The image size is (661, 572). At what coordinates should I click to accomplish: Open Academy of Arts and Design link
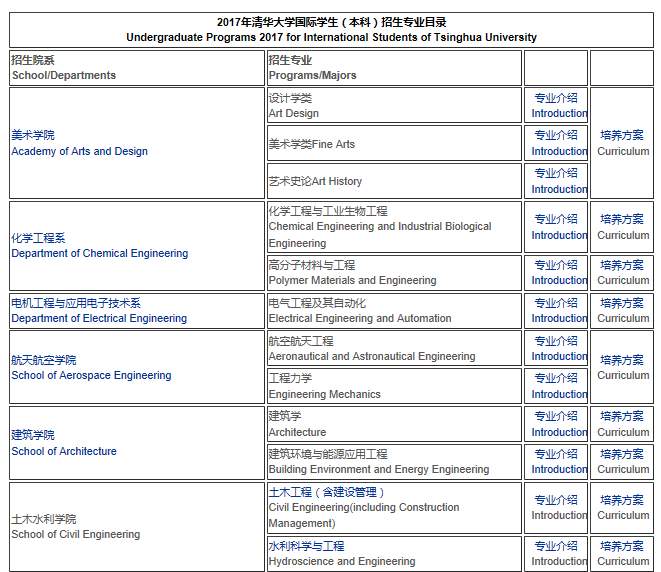(x=80, y=143)
